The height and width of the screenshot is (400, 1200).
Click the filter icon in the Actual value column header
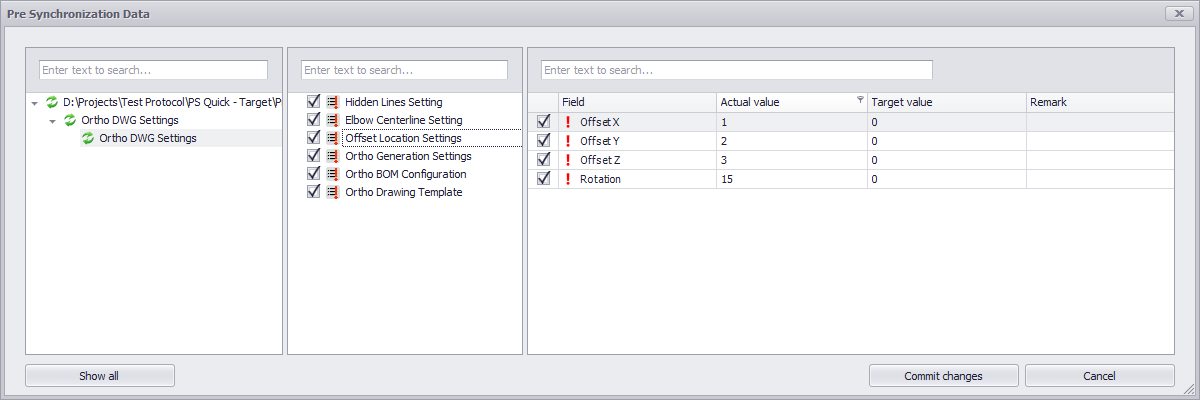pos(860,100)
